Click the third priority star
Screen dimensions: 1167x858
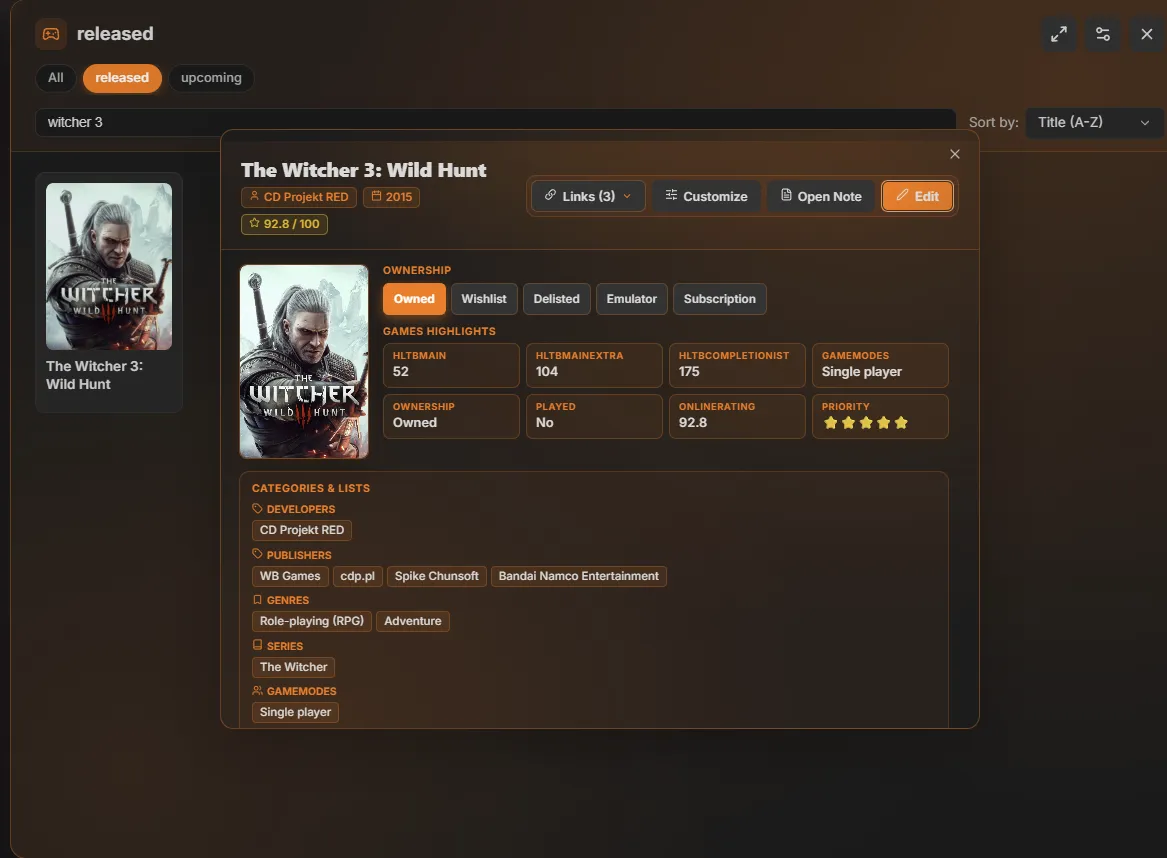pos(866,423)
